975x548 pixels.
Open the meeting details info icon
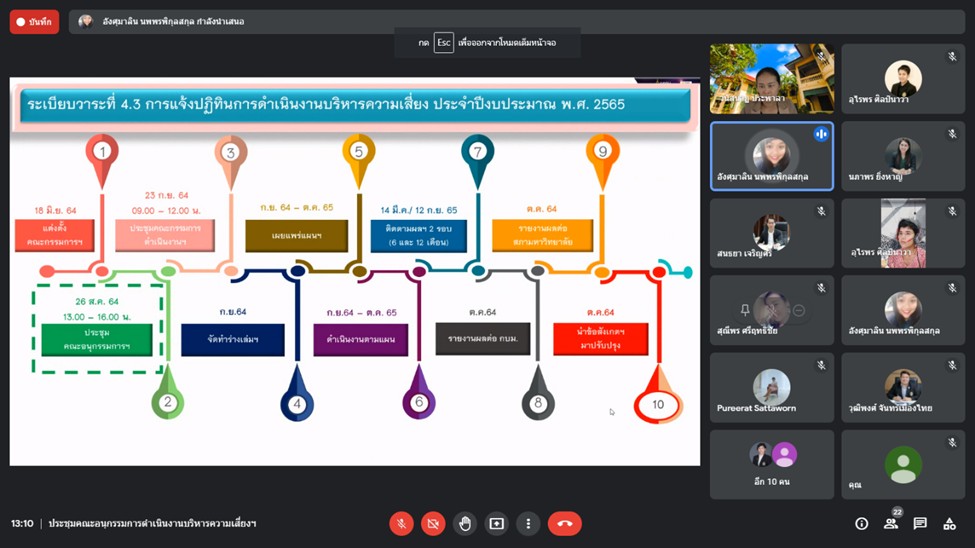point(861,524)
